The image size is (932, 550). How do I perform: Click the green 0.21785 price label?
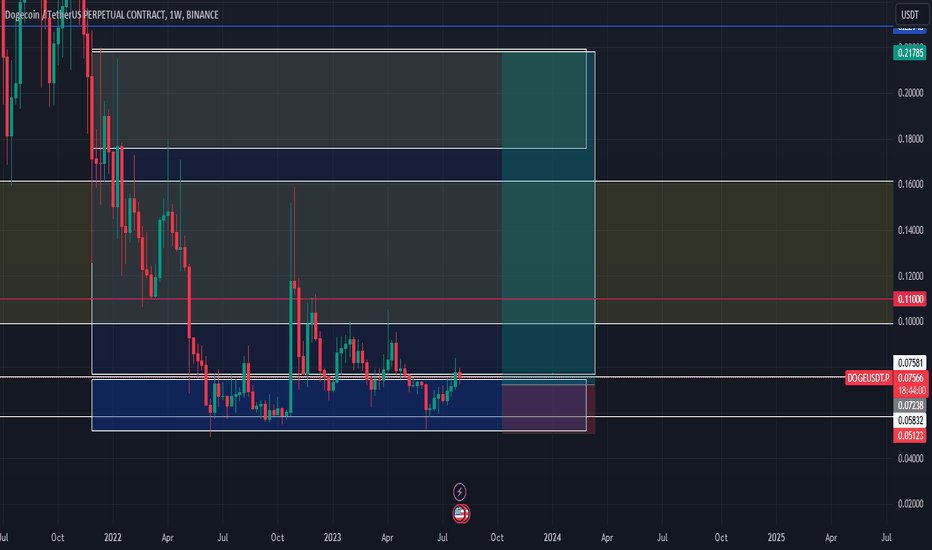910,53
